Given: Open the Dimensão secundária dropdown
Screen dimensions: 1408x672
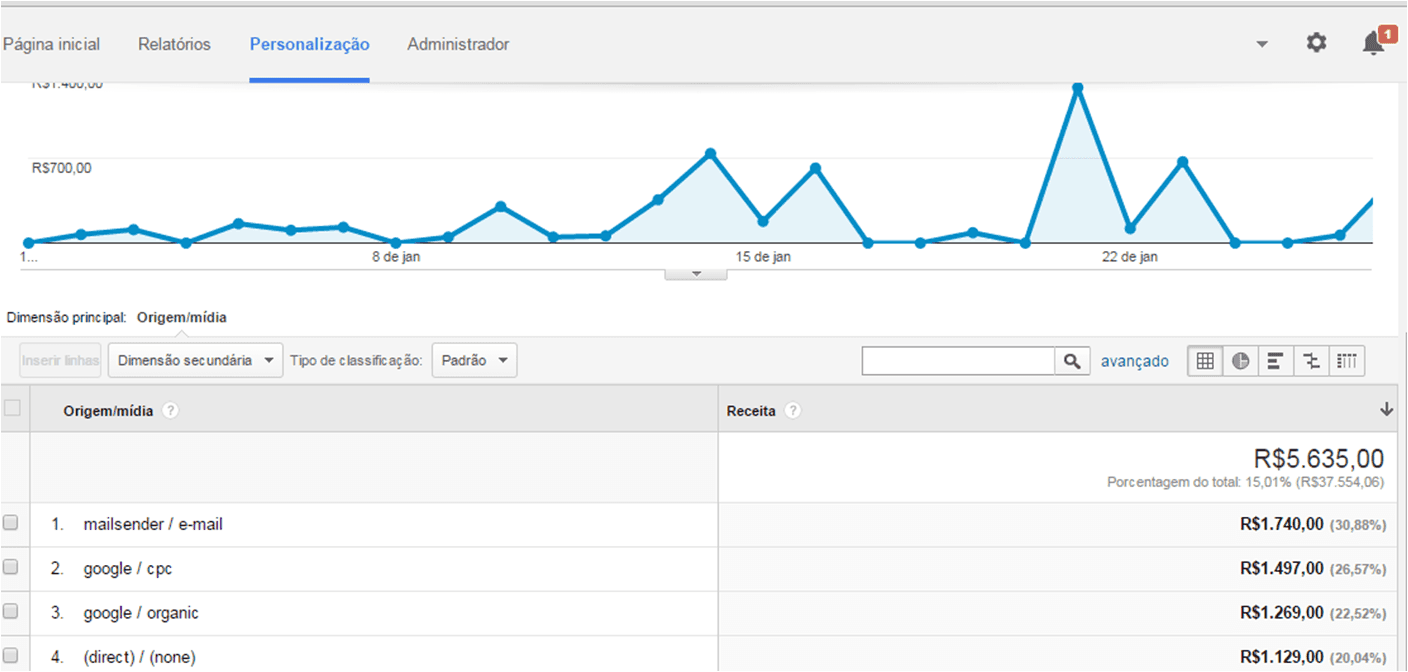Looking at the screenshot, I should pos(195,360).
